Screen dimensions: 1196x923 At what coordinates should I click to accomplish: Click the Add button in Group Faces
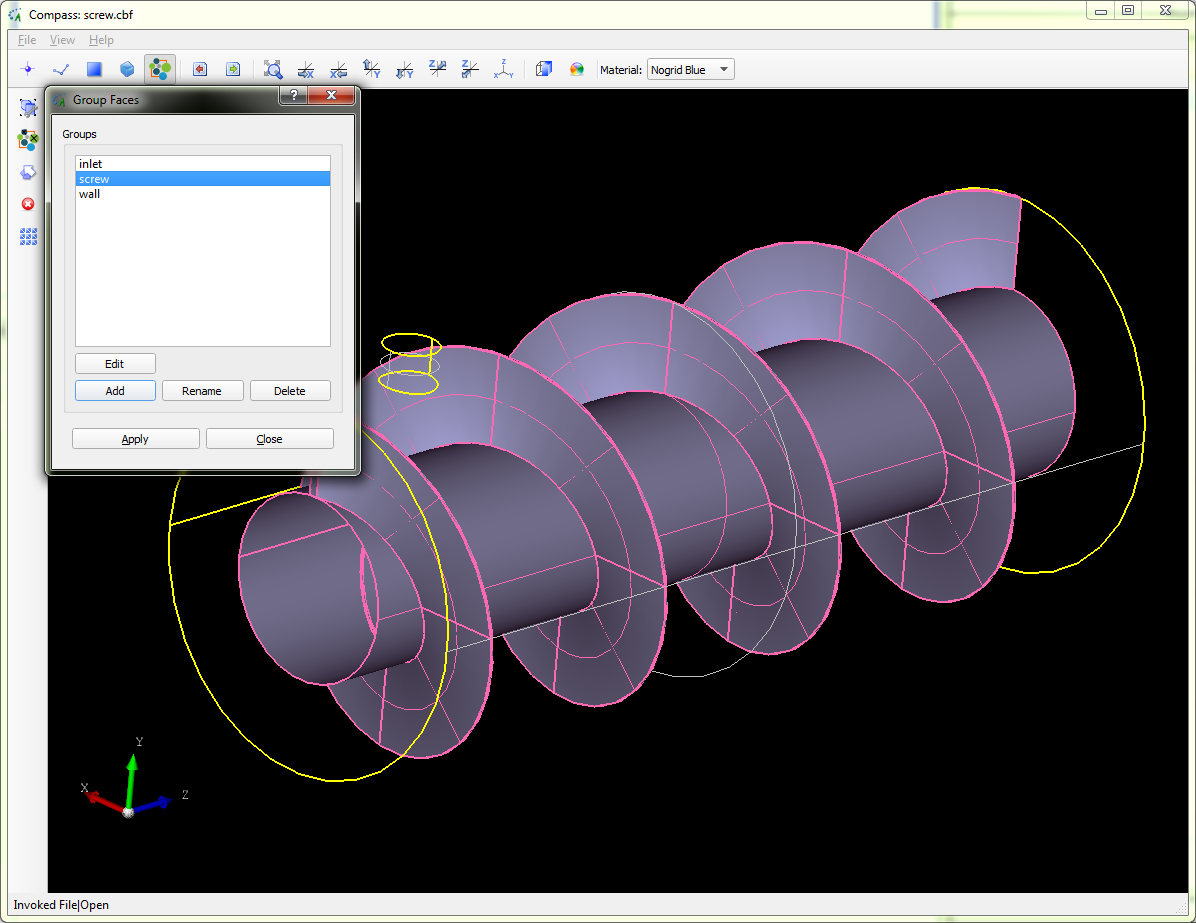coord(115,390)
